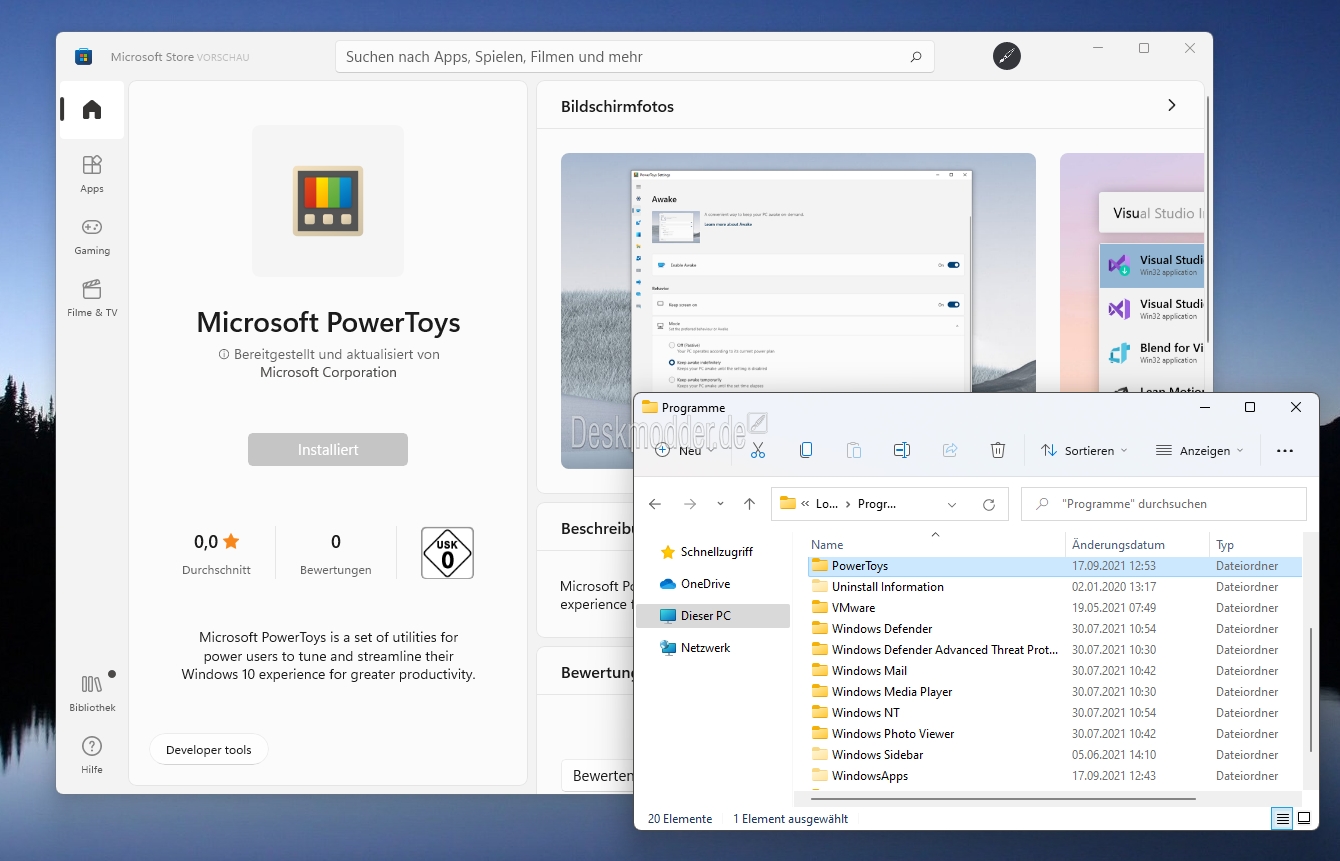The image size is (1340, 861).
Task: Click Explorer Copy toolbar icon
Action: click(x=806, y=451)
